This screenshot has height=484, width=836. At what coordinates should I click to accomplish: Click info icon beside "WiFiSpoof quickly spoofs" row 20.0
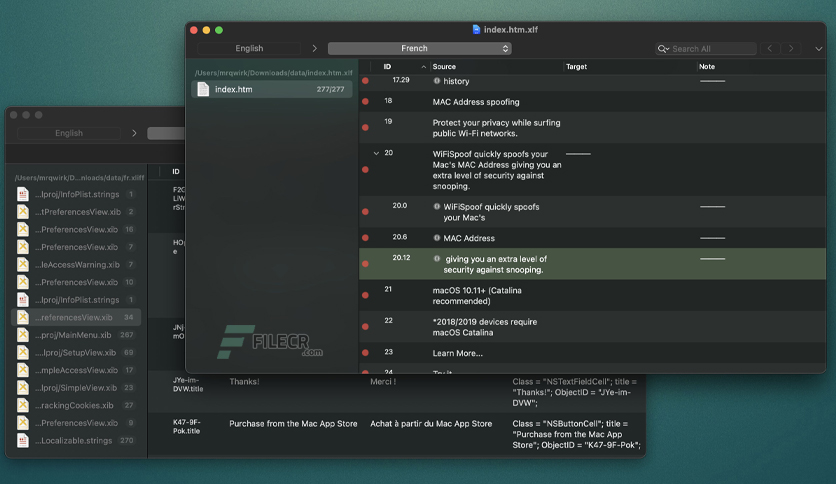coord(437,206)
